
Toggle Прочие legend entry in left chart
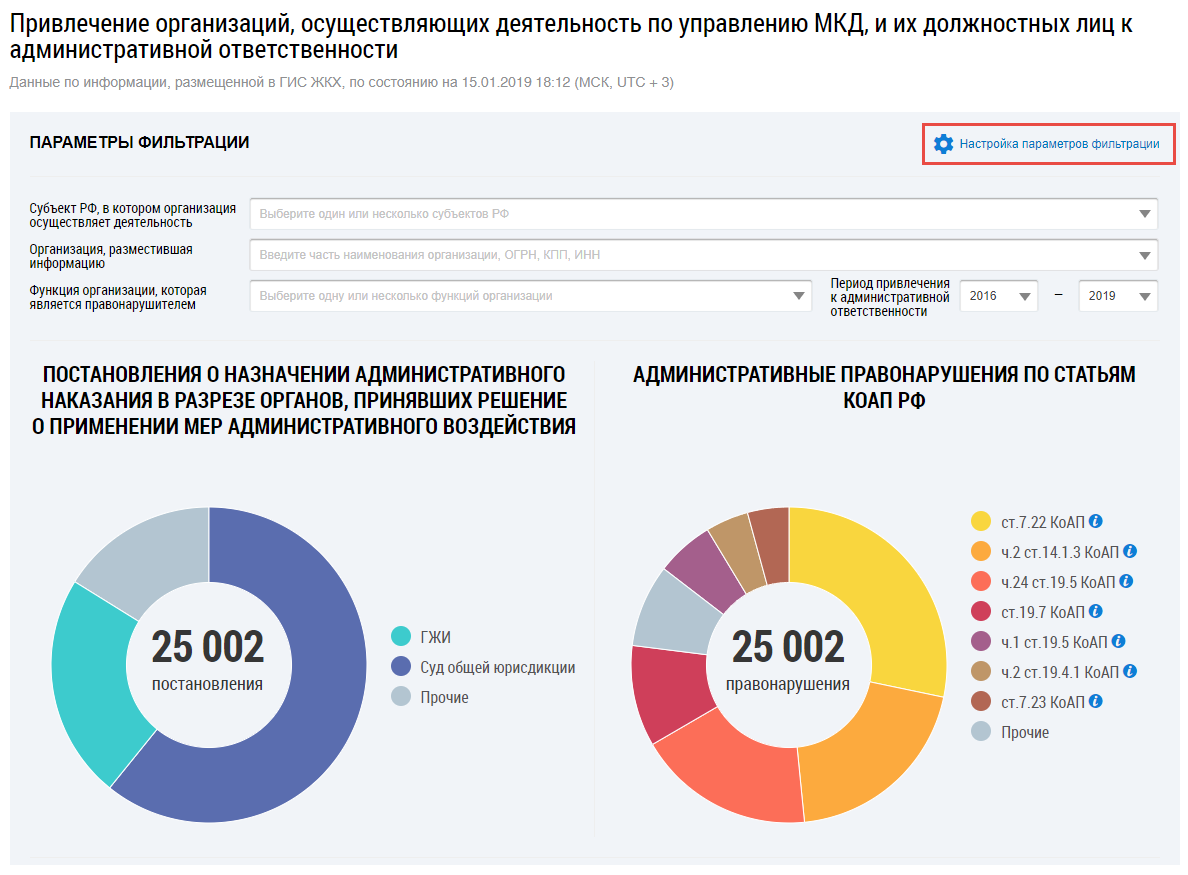(x=444, y=697)
